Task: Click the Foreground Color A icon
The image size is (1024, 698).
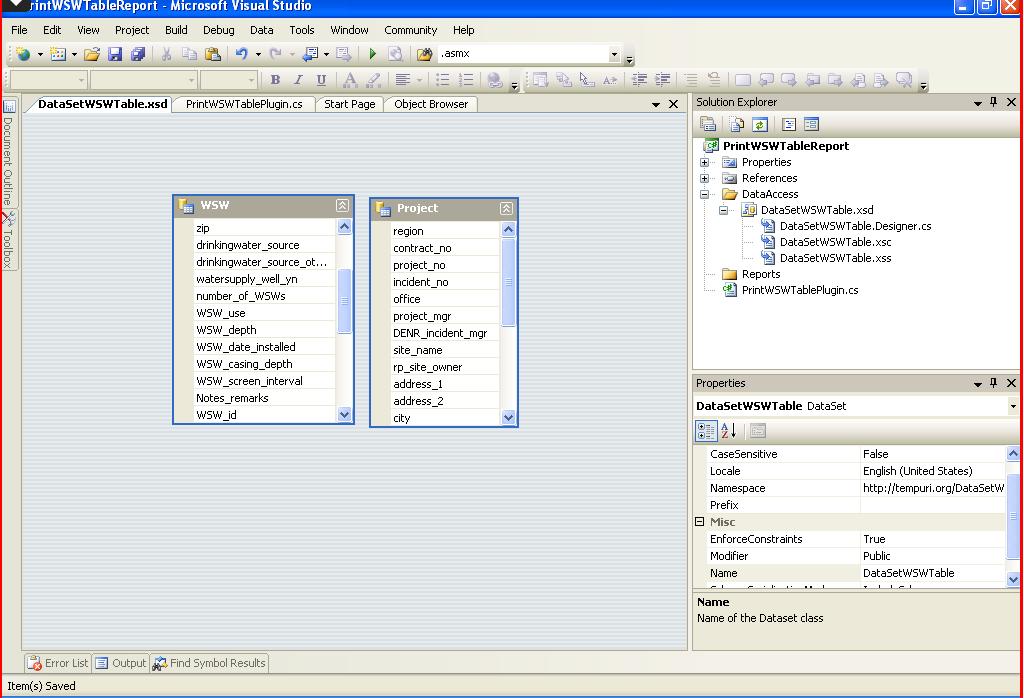Action: coord(350,80)
